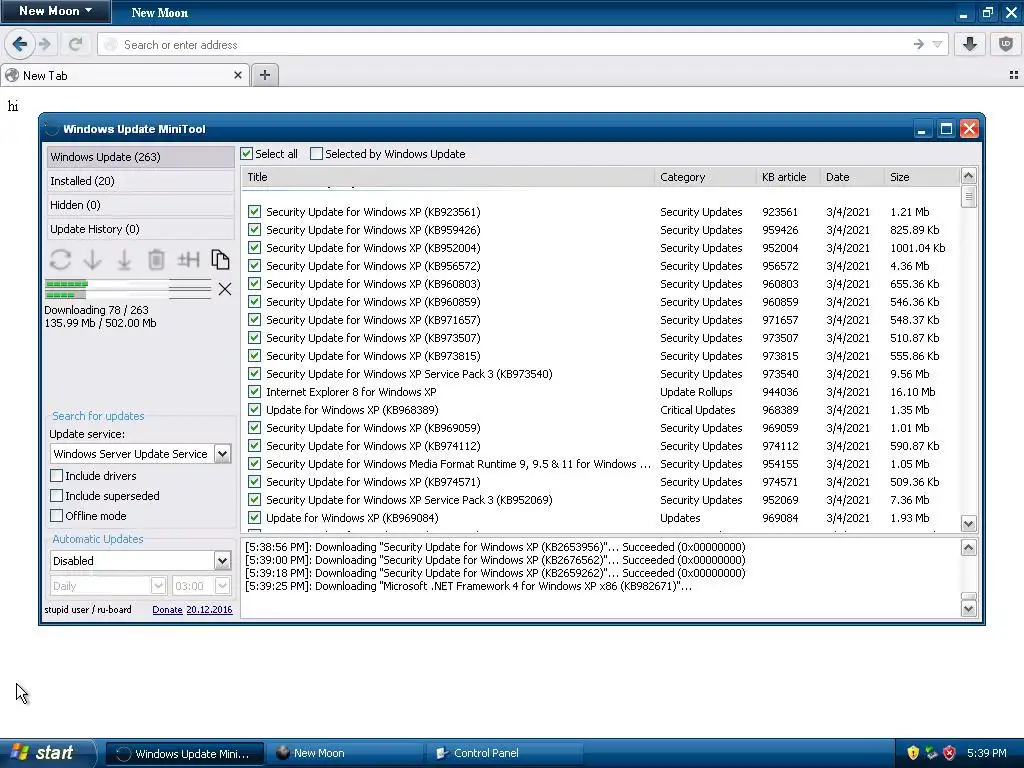Select Windows Media Format Runtime update row
Image resolution: width=1024 pixels, height=768 pixels.
[601, 464]
